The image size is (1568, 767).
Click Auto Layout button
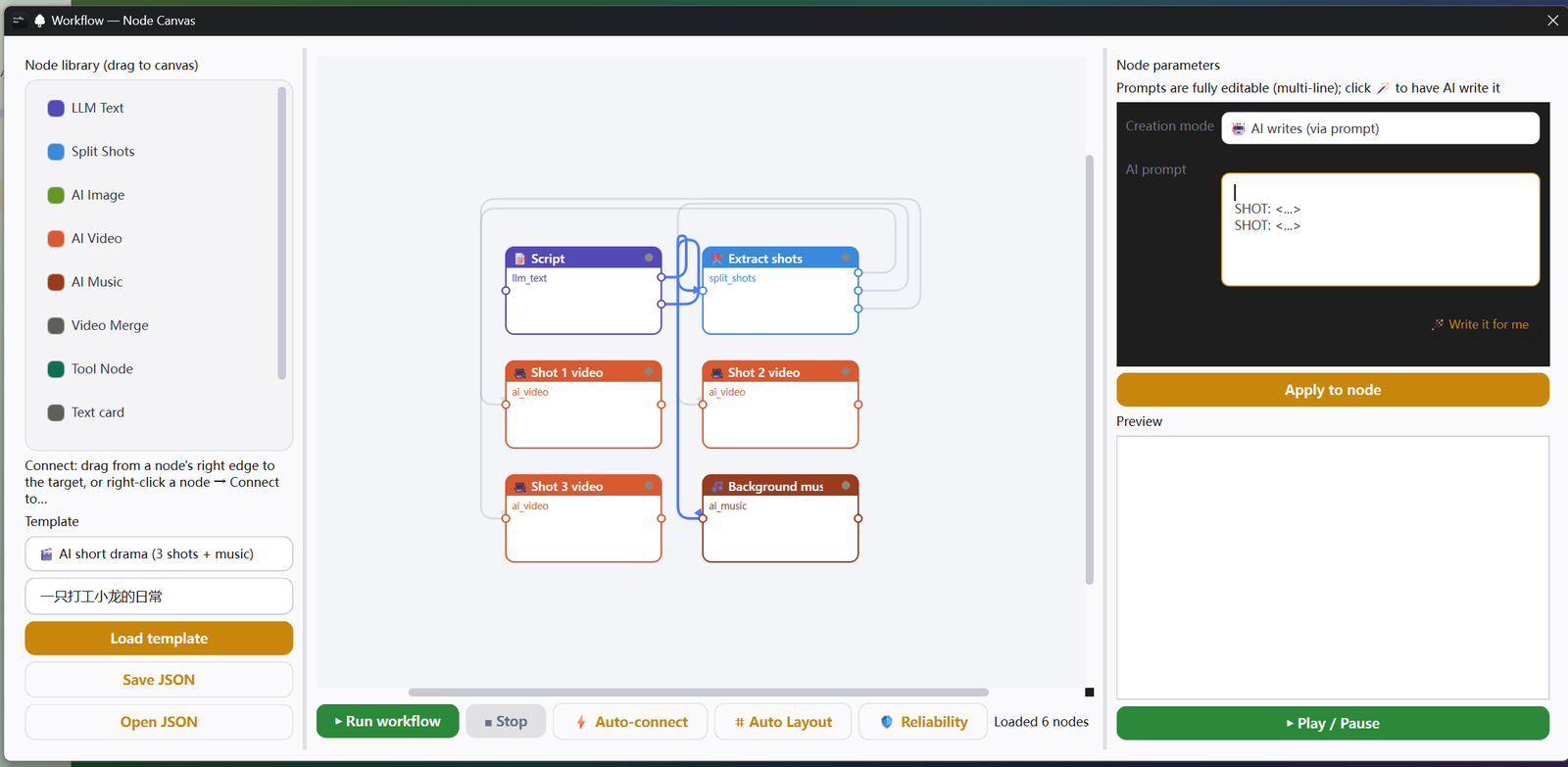click(784, 722)
